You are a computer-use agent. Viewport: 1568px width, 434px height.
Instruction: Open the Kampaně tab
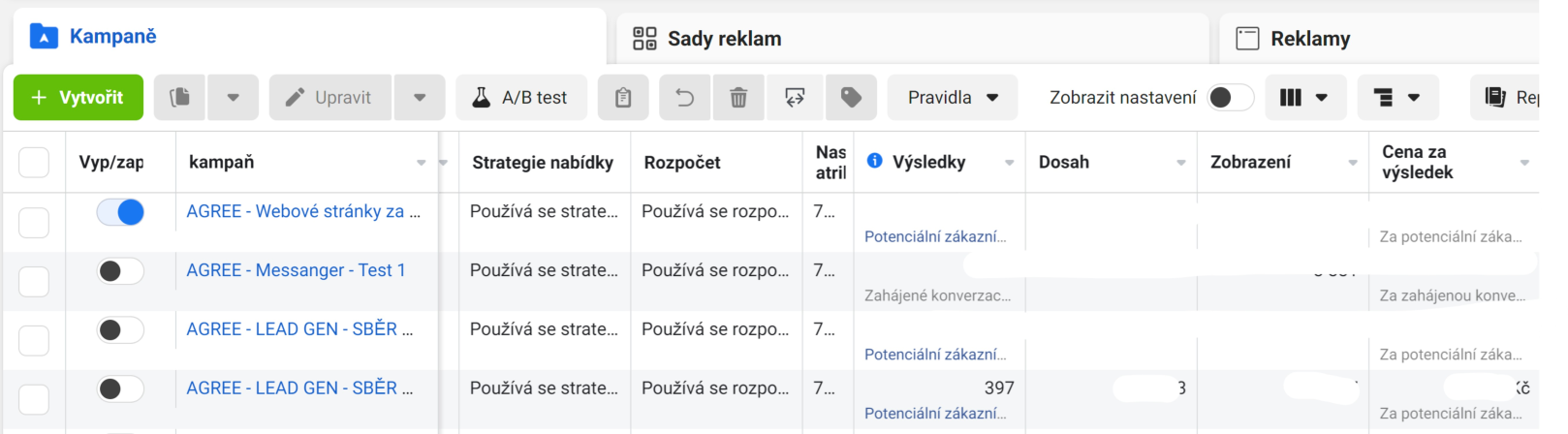click(x=309, y=37)
